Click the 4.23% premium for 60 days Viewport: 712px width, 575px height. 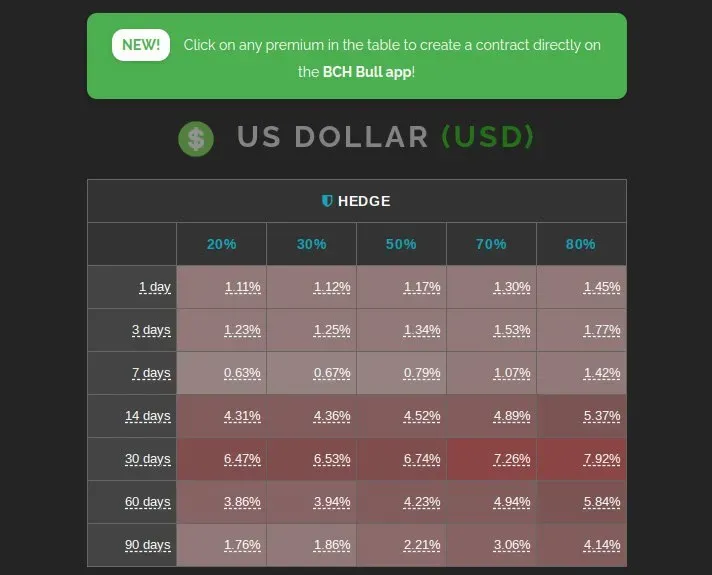(422, 502)
